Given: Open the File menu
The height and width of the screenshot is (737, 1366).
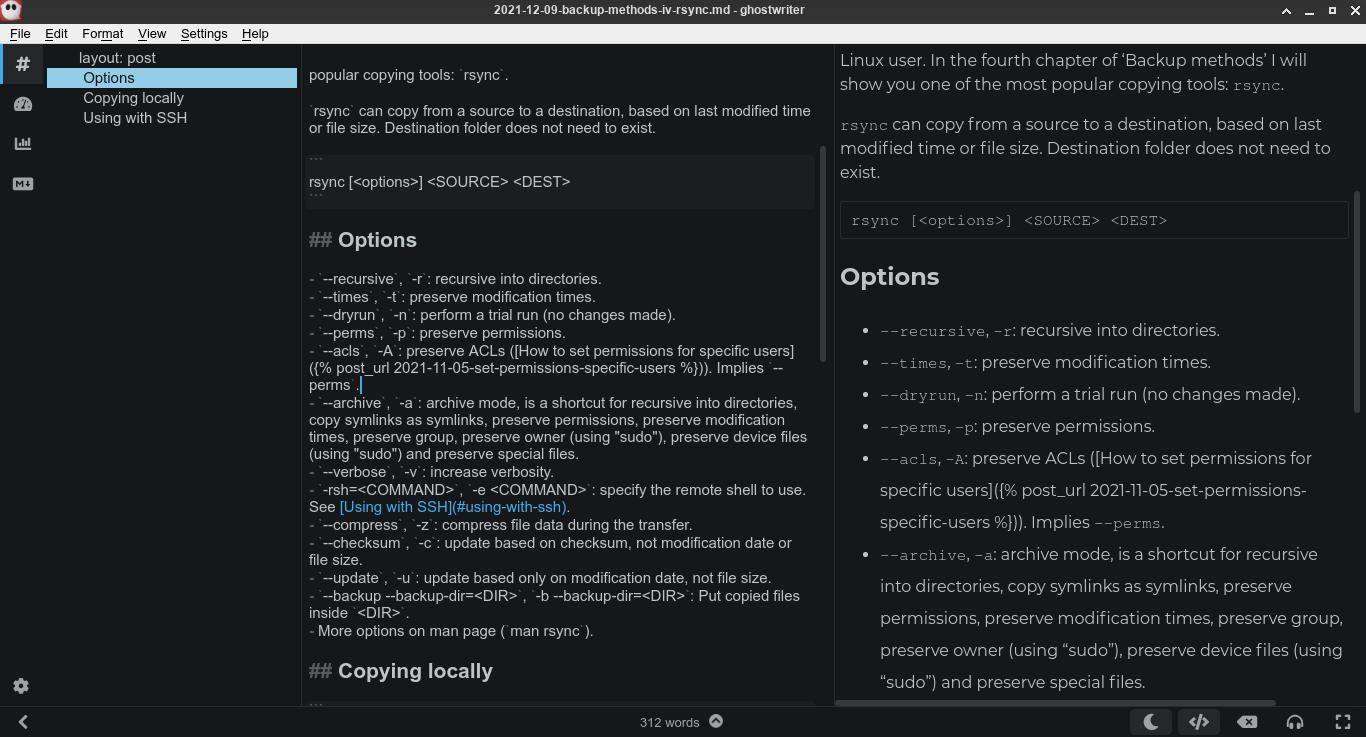Looking at the screenshot, I should pyautogui.click(x=20, y=33).
